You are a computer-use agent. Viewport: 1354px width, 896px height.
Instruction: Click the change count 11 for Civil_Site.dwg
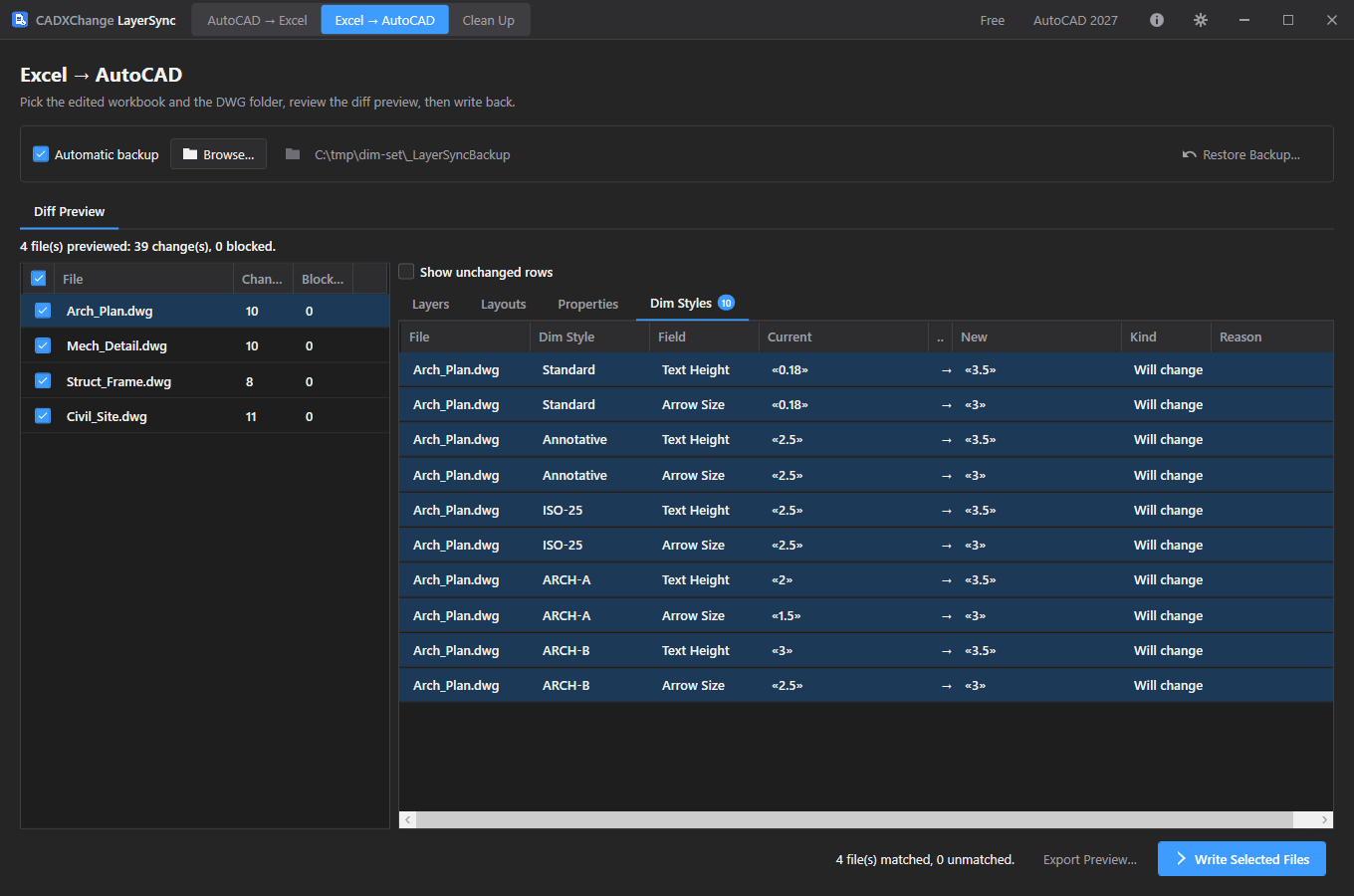pyautogui.click(x=251, y=416)
